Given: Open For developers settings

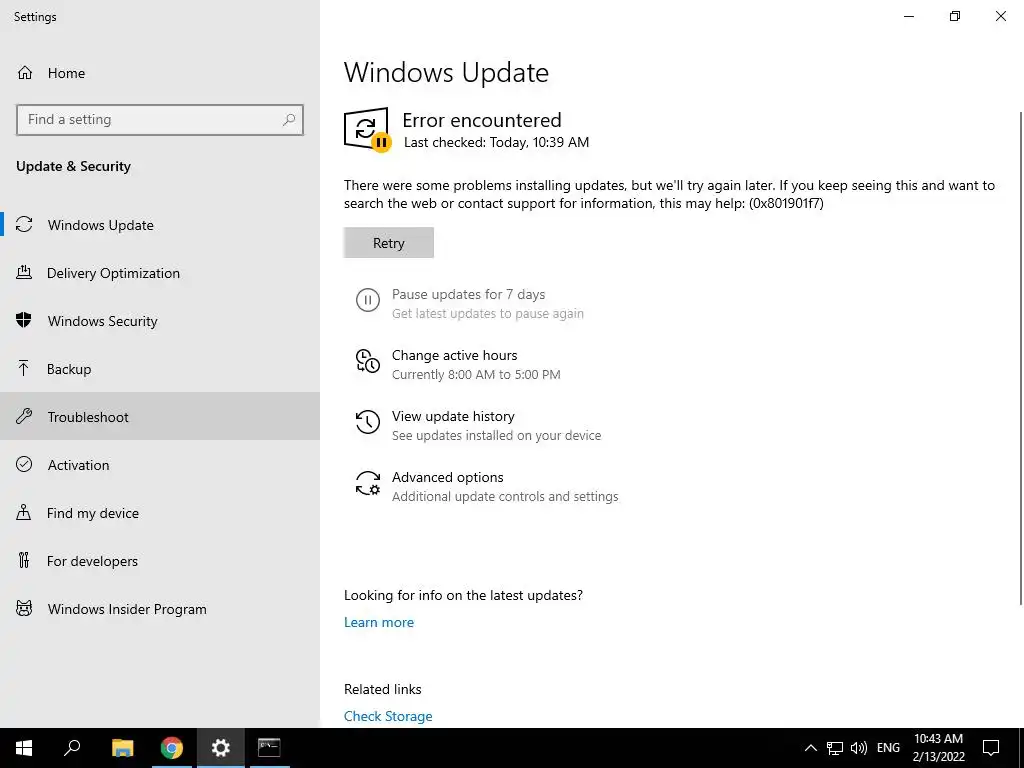Looking at the screenshot, I should coord(160,561).
